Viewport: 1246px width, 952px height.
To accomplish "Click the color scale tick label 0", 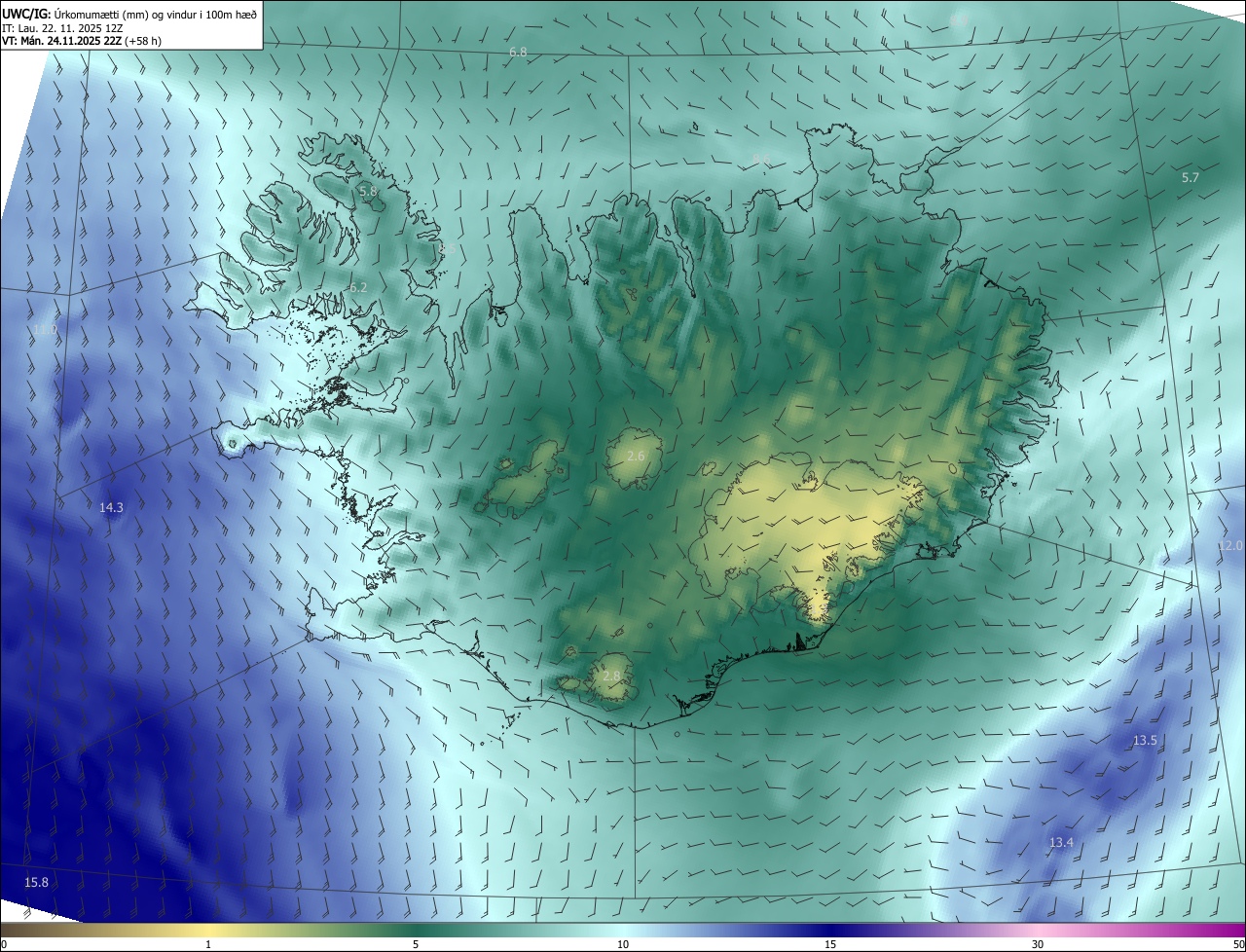I will coord(4,944).
